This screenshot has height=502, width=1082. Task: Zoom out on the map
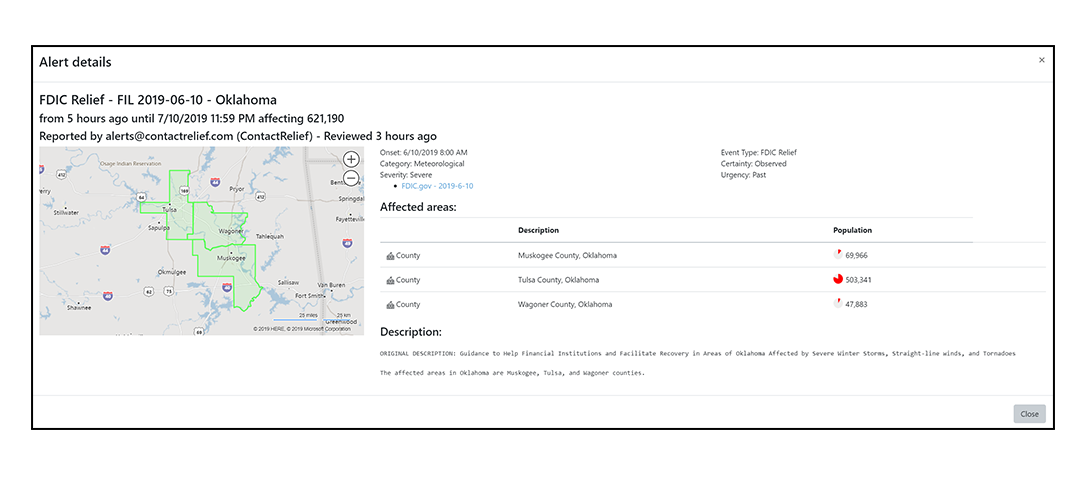[x=351, y=178]
